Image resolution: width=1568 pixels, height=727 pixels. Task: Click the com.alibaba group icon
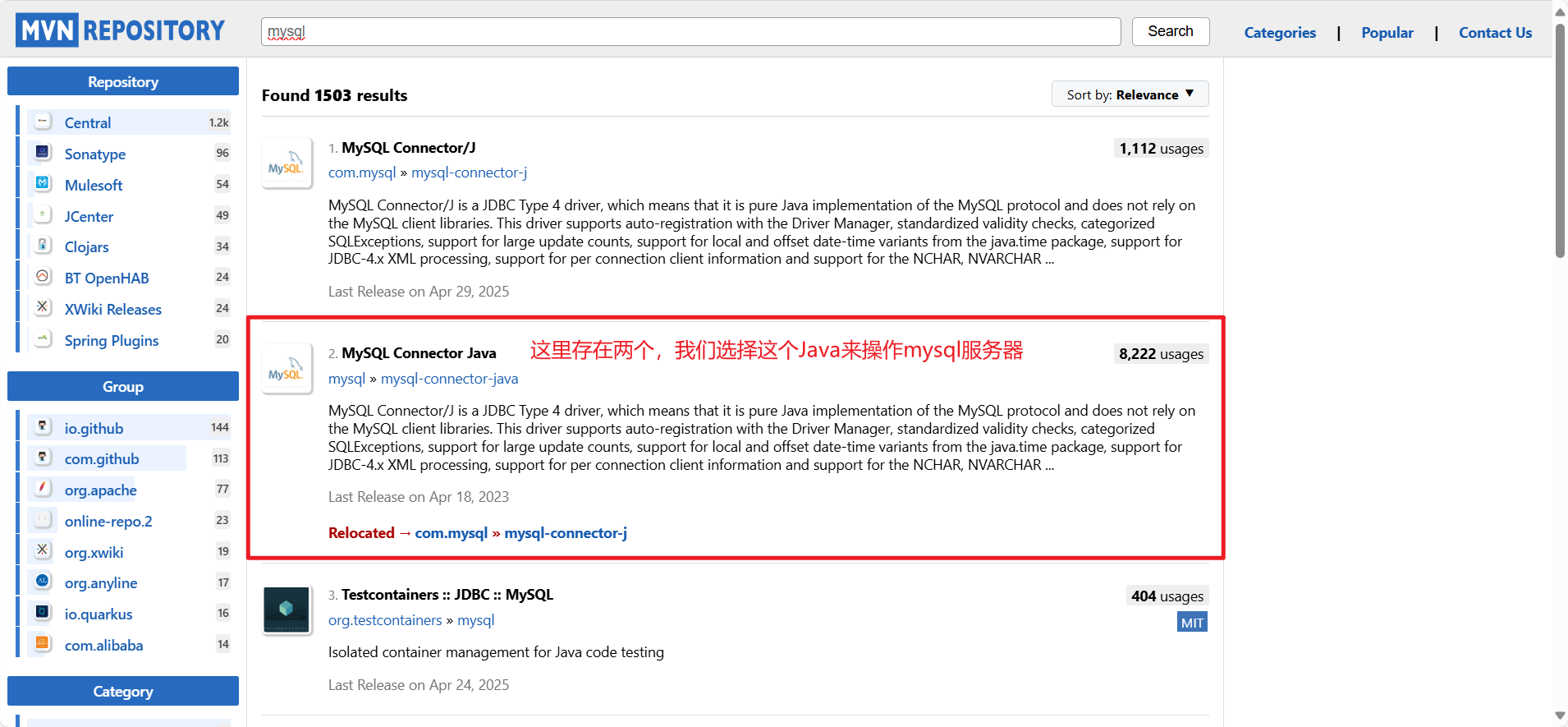click(x=43, y=643)
